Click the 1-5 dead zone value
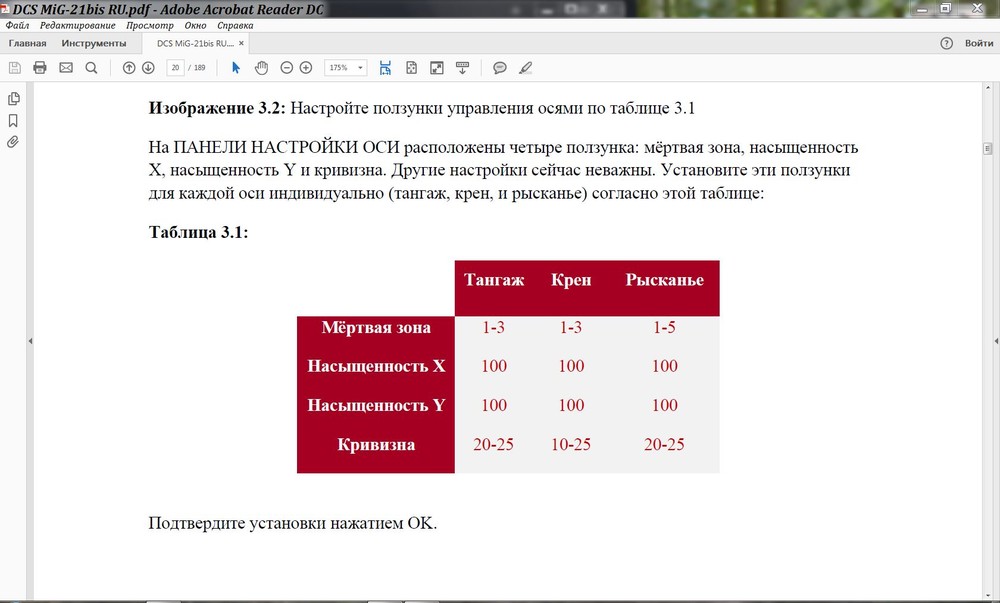This screenshot has width=1000, height=603. tap(664, 327)
